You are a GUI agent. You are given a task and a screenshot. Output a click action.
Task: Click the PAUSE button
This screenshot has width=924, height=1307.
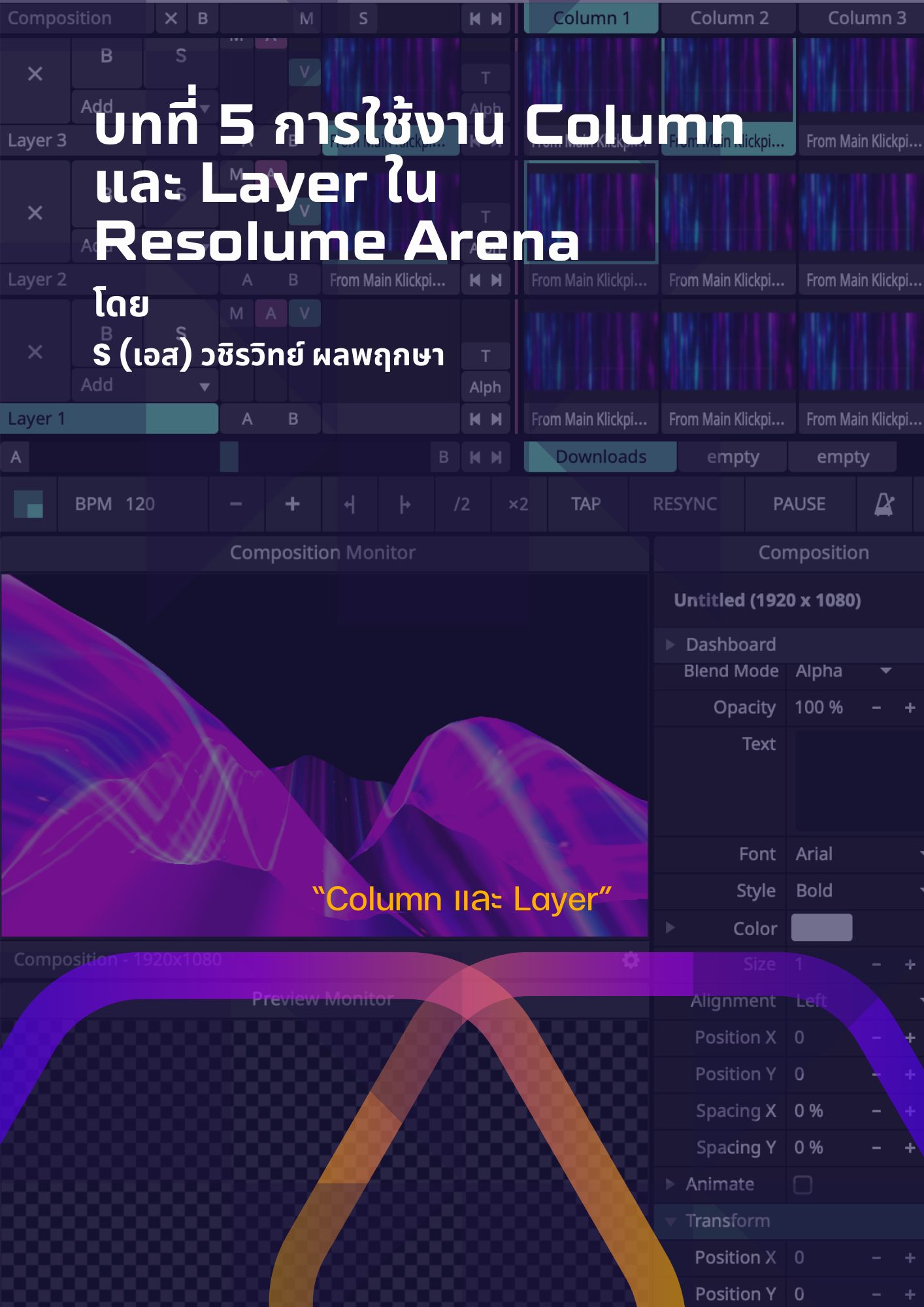799,504
